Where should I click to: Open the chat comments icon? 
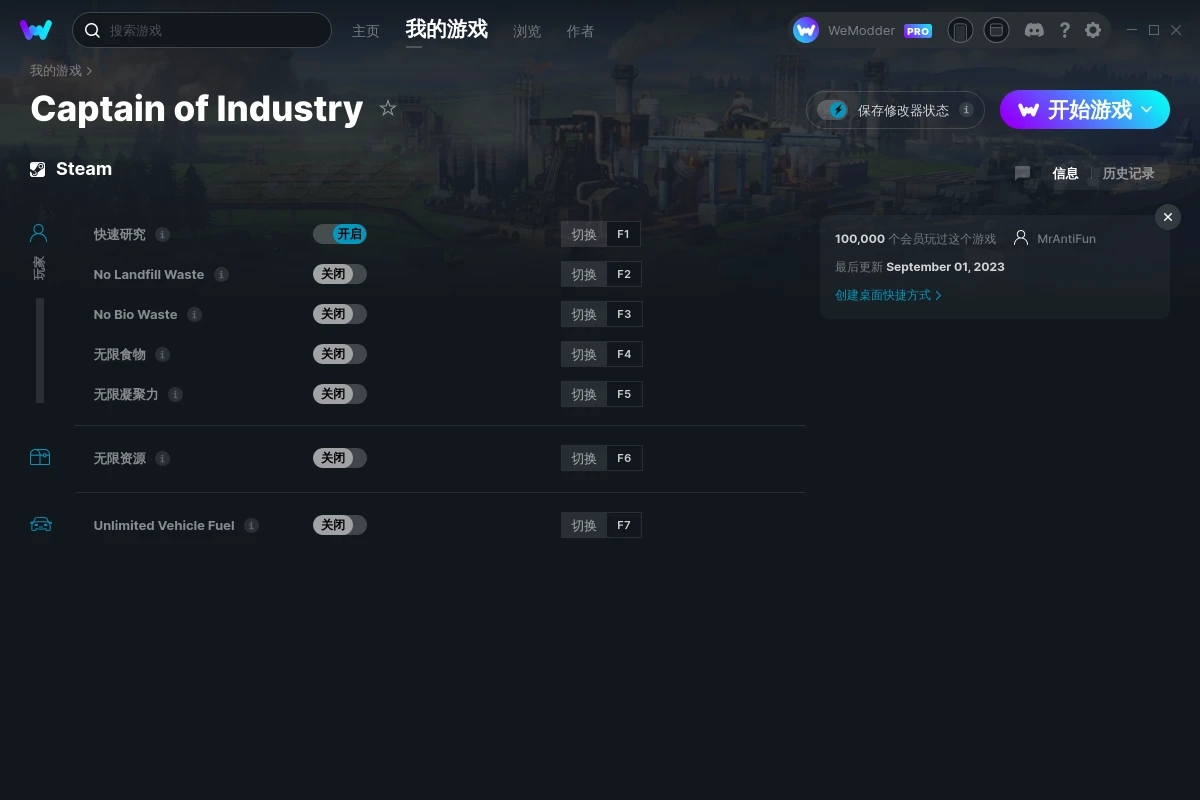(1022, 173)
